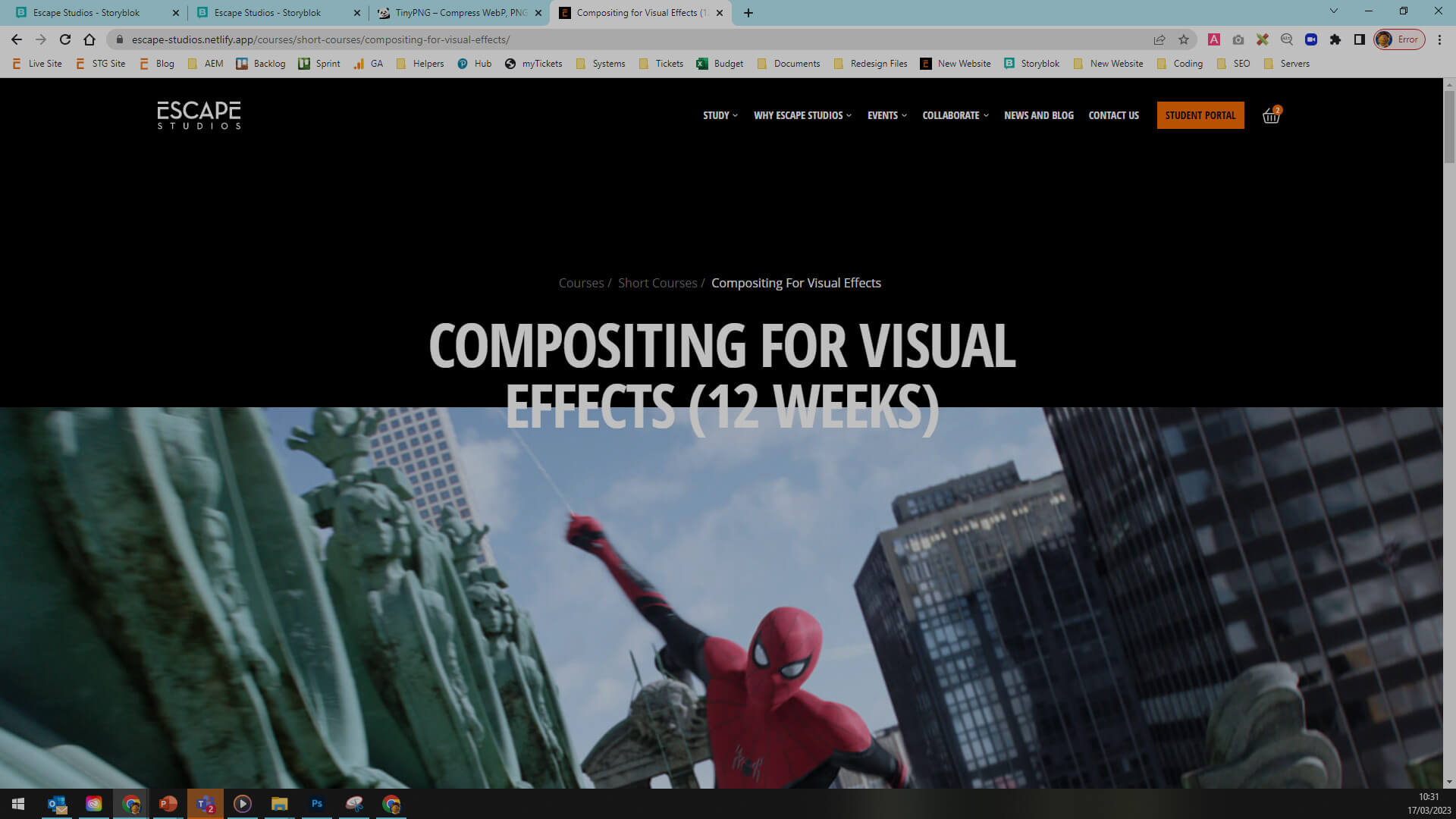Image resolution: width=1456 pixels, height=819 pixels.
Task: Open the Windows Start menu
Action: coord(18,804)
